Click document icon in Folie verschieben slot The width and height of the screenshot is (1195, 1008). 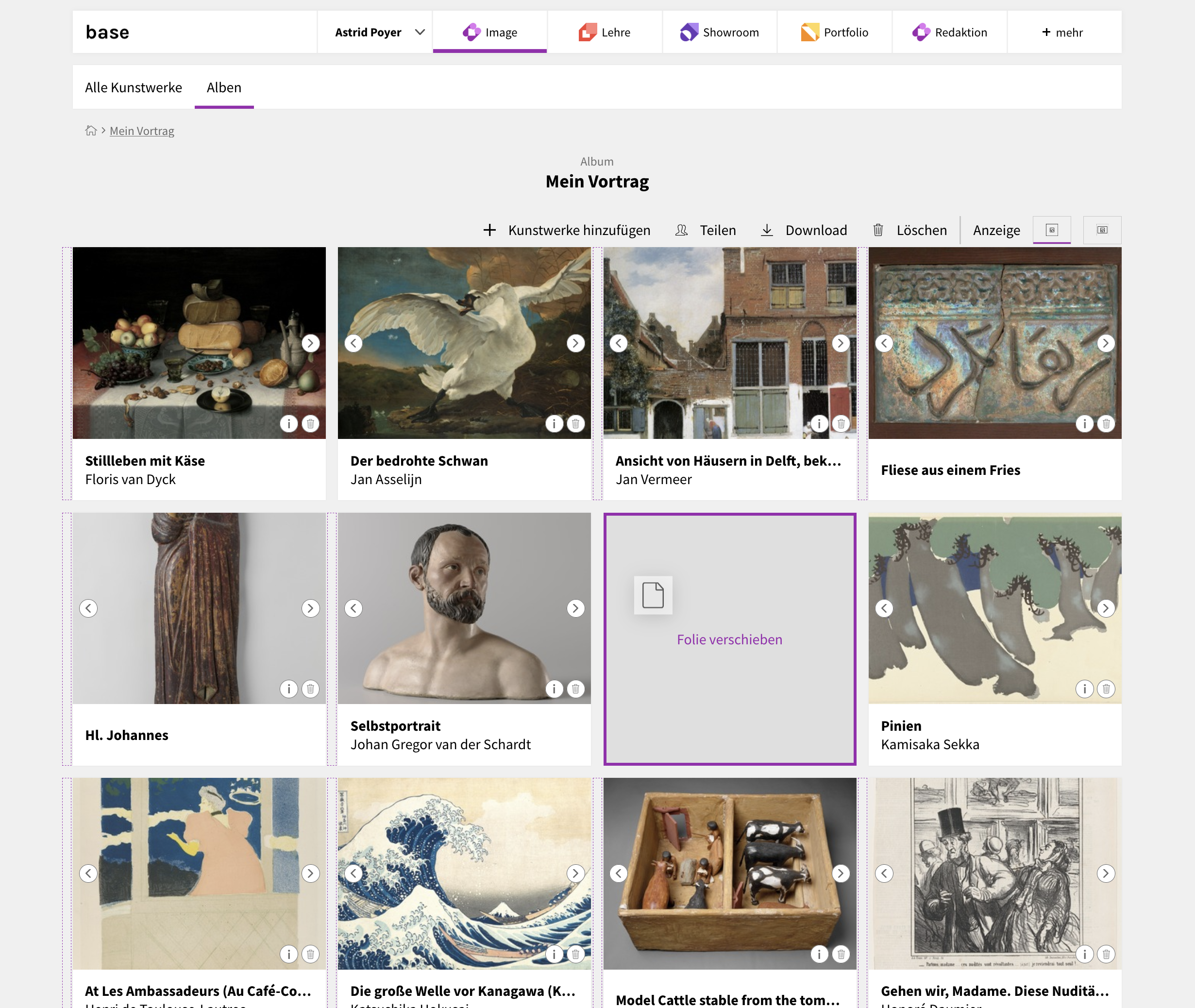pyautogui.click(x=653, y=595)
